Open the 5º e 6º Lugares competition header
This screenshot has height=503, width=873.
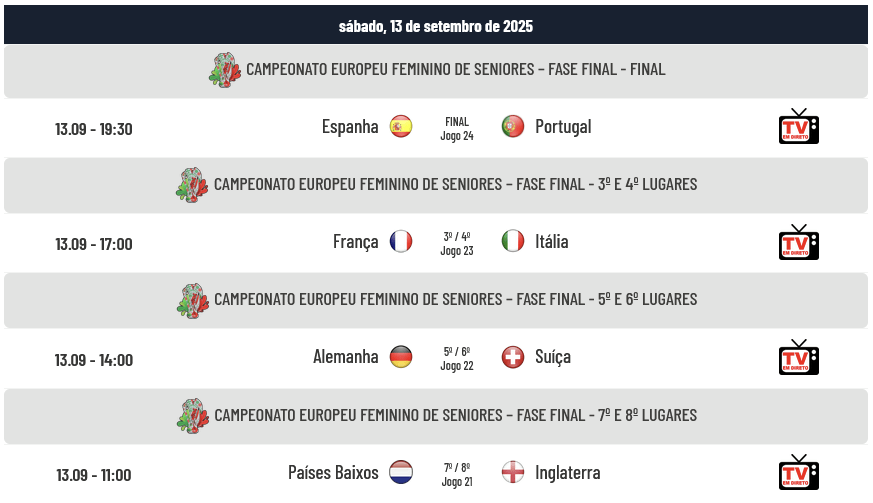436,301
